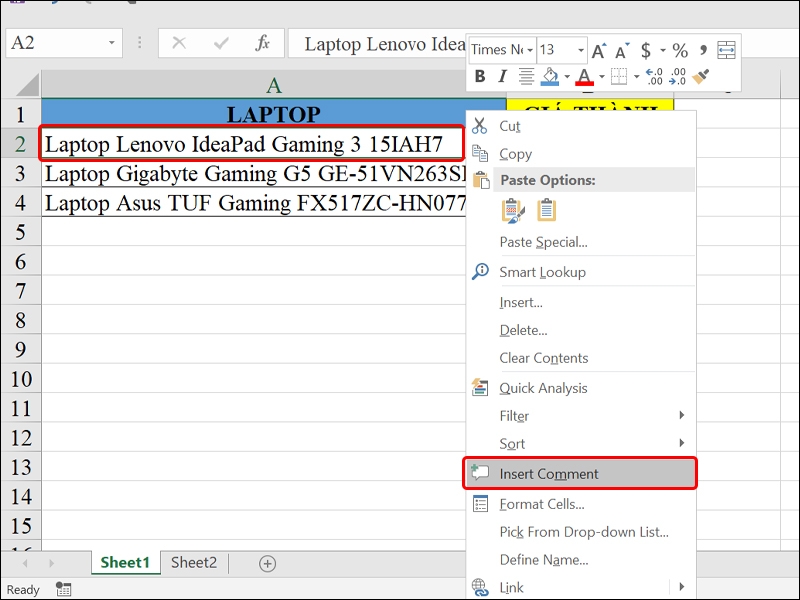The height and width of the screenshot is (600, 800).
Task: Select row 2 header
Action: 20,144
